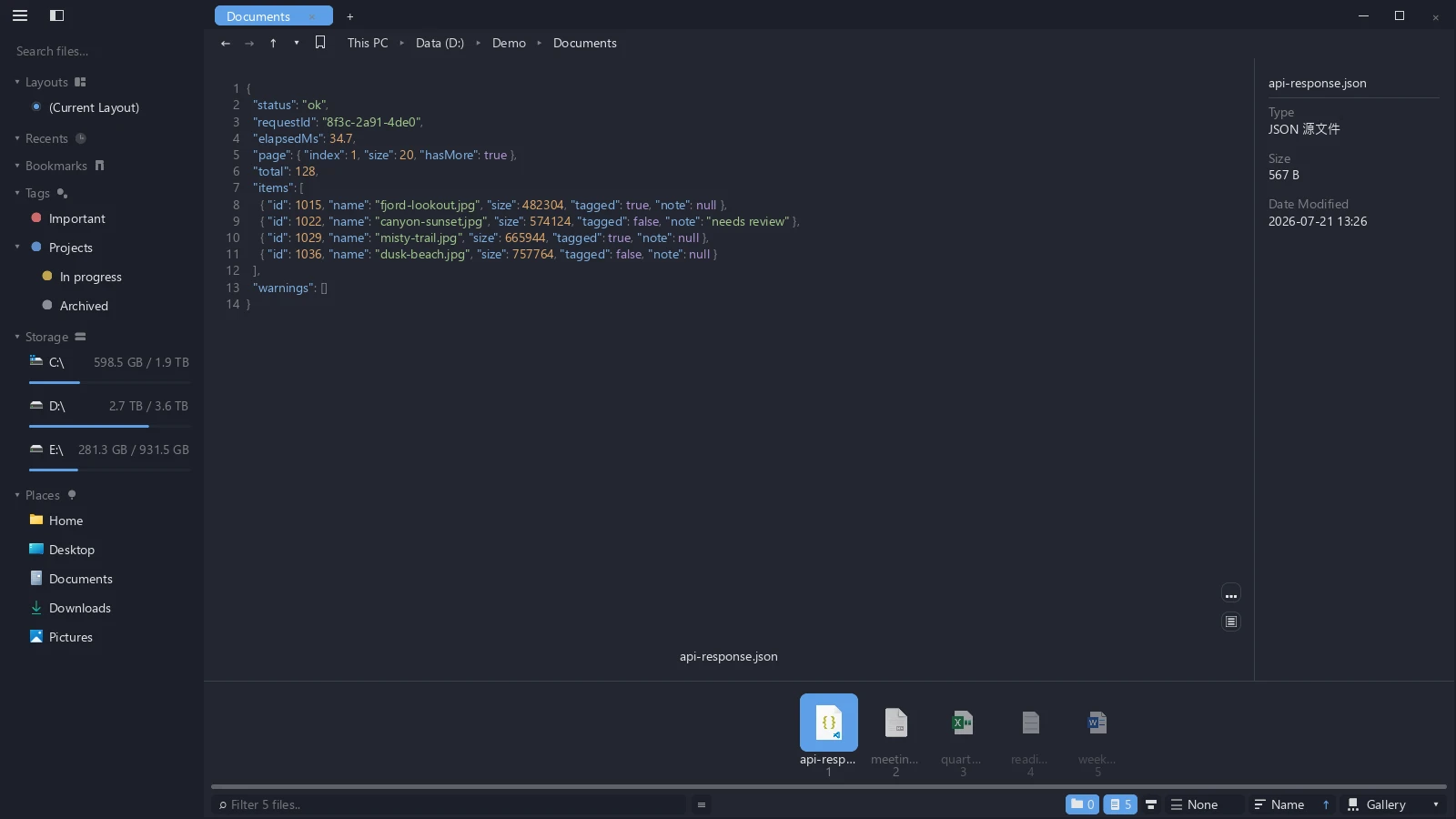Click Demo breadcrumb
The image size is (1456, 819).
pos(509,43)
